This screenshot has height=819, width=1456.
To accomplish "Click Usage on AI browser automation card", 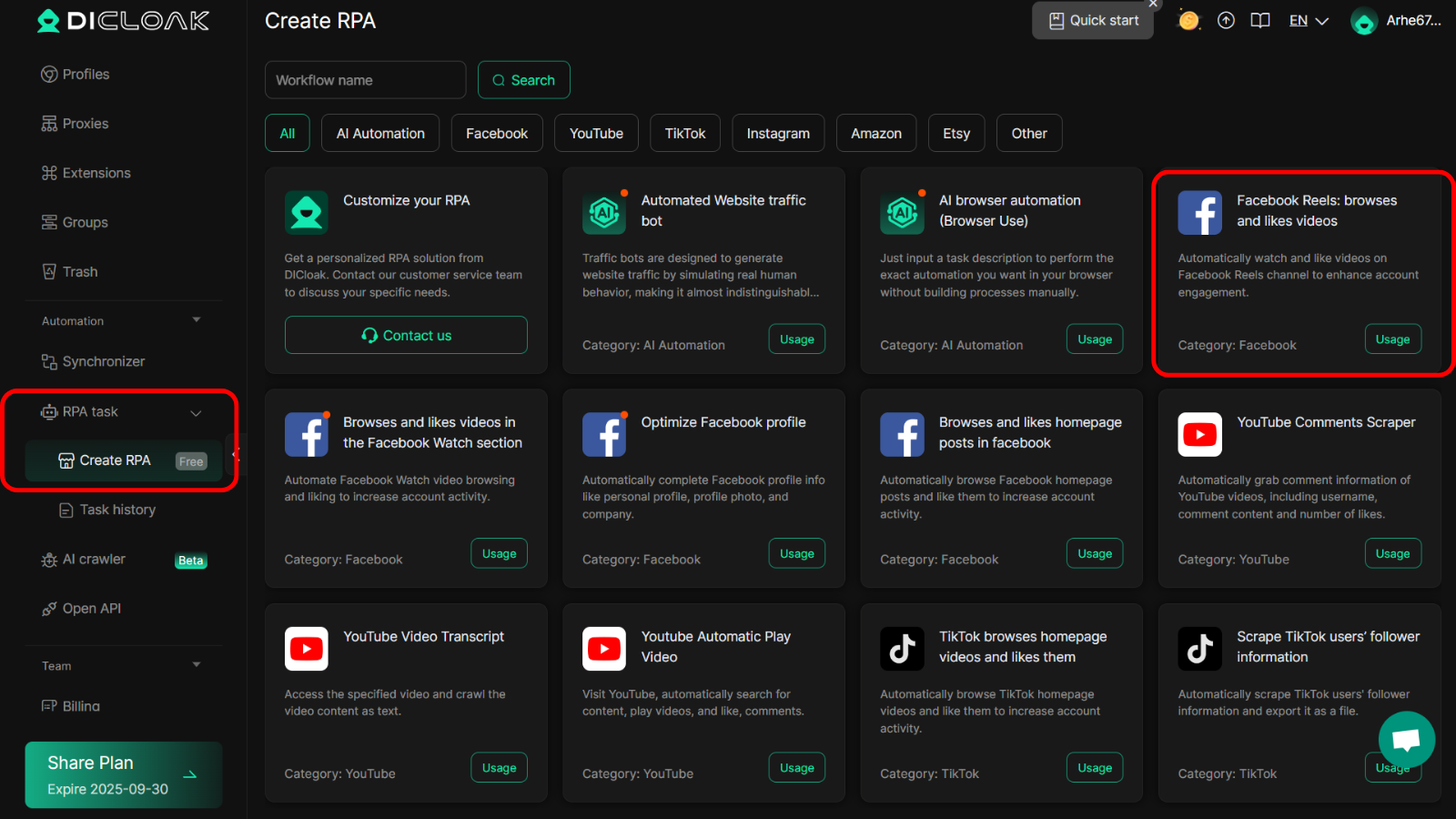I will click(x=1095, y=339).
